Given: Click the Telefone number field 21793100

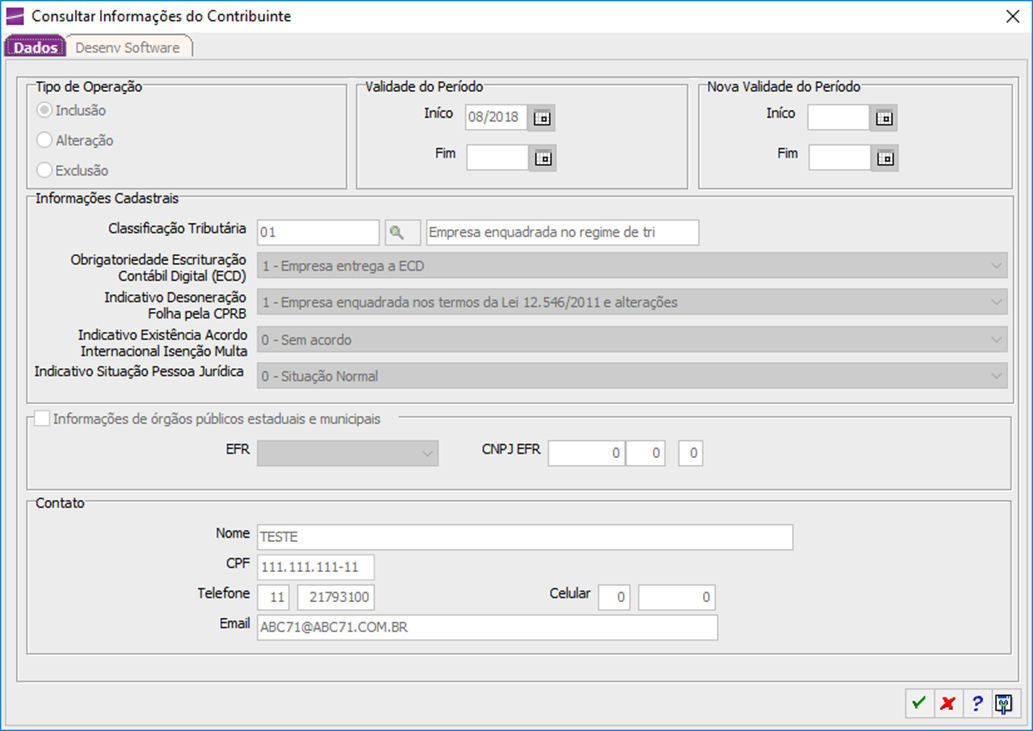Looking at the screenshot, I should (336, 597).
